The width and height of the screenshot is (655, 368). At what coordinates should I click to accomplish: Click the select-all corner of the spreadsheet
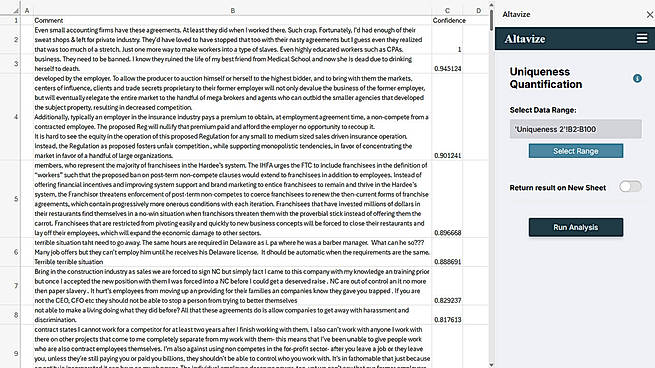tap(10, 10)
